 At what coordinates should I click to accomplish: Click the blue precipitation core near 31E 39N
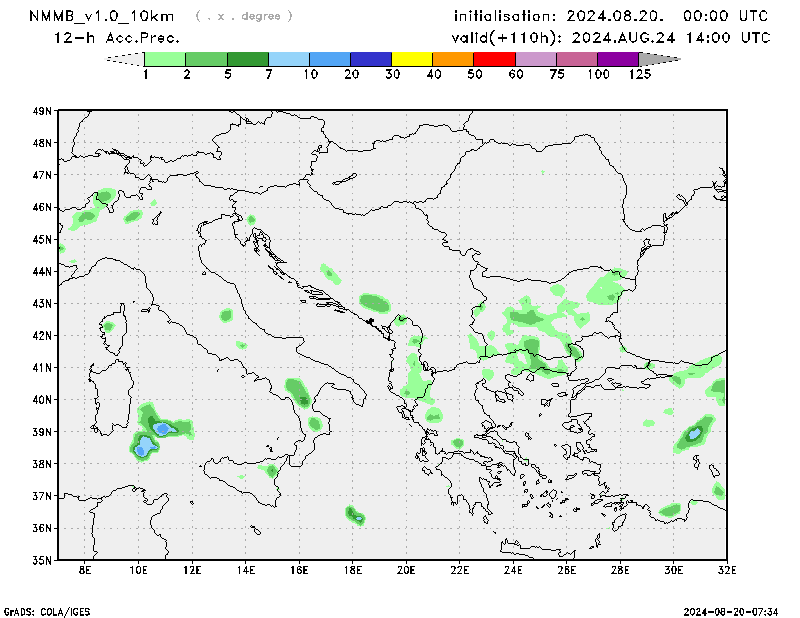tap(693, 435)
